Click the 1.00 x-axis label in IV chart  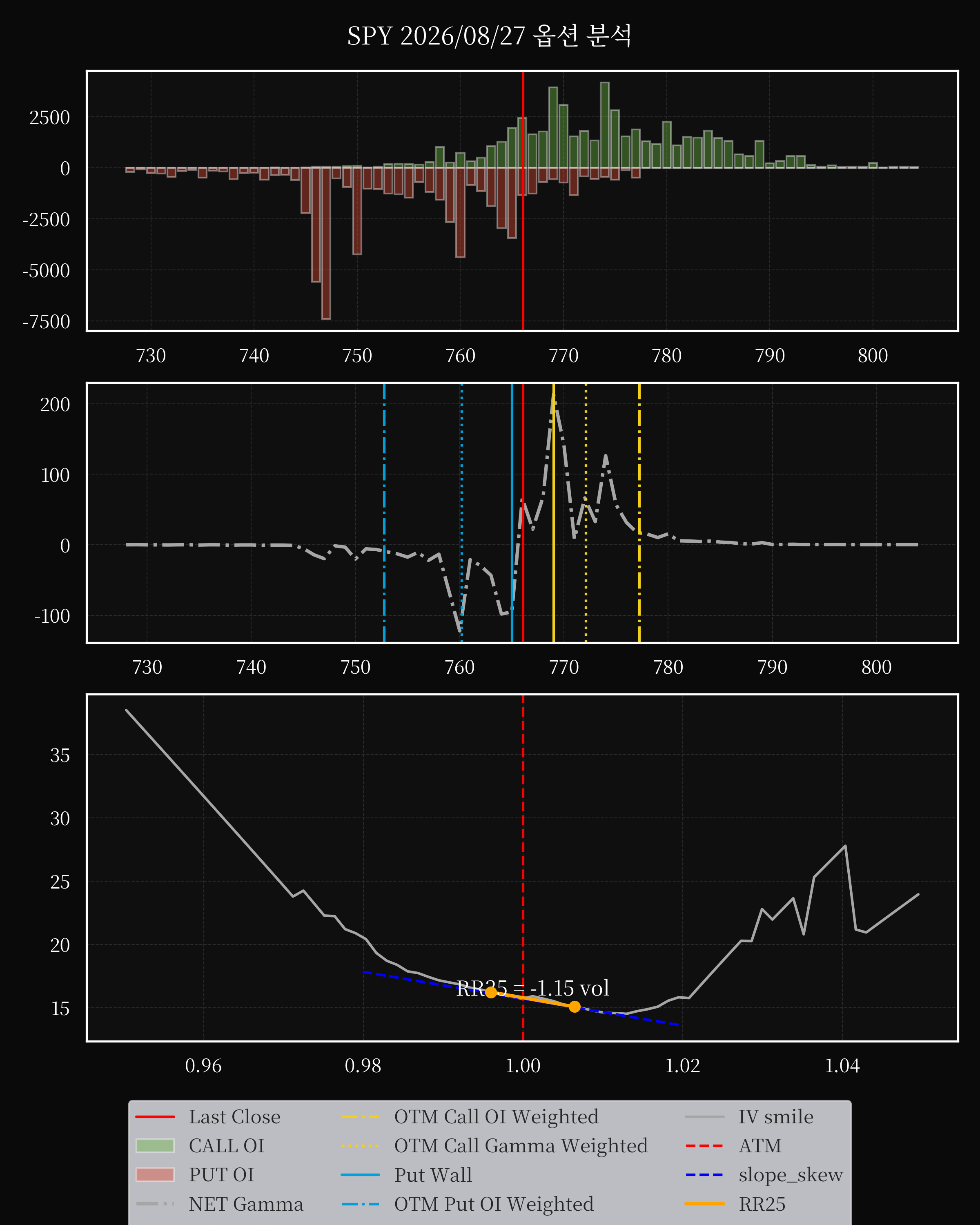click(x=523, y=1065)
